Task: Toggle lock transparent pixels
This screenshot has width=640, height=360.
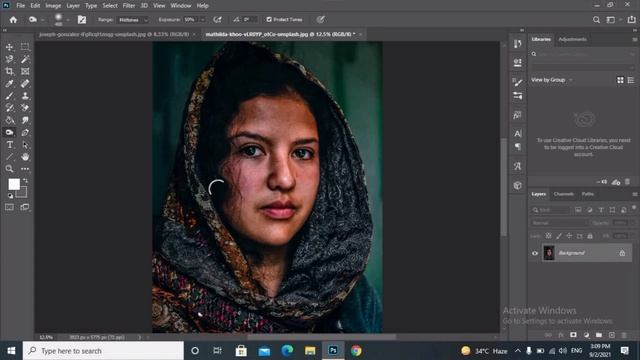Action: click(x=549, y=236)
